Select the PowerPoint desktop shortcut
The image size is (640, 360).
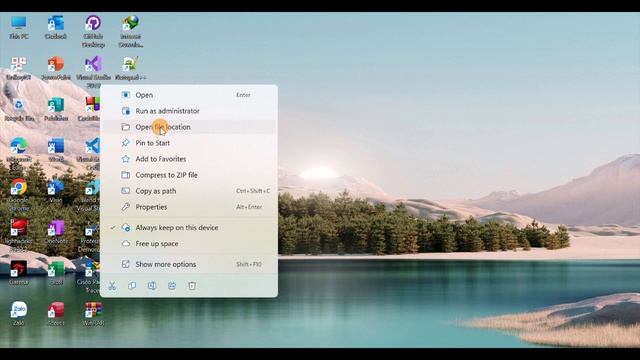56,68
